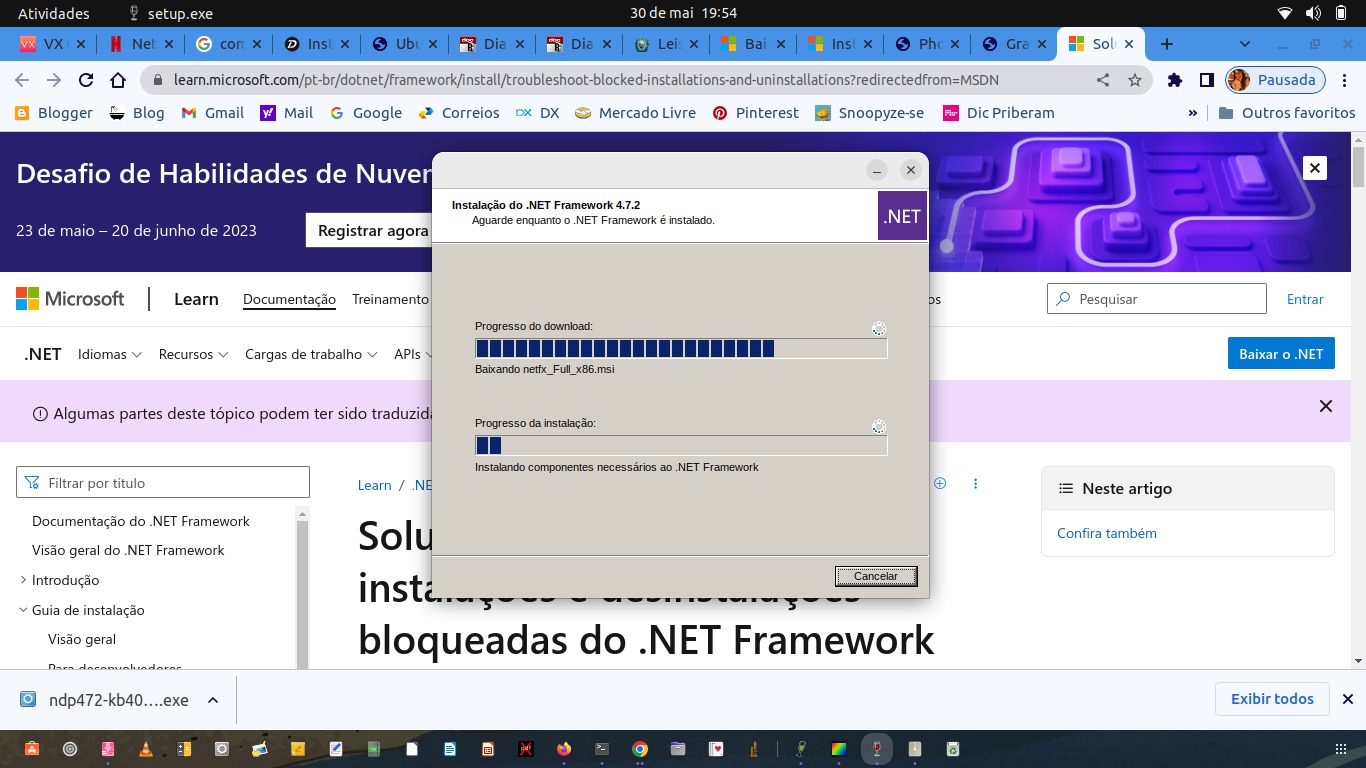Expand the Idiomas dropdown

(x=110, y=354)
